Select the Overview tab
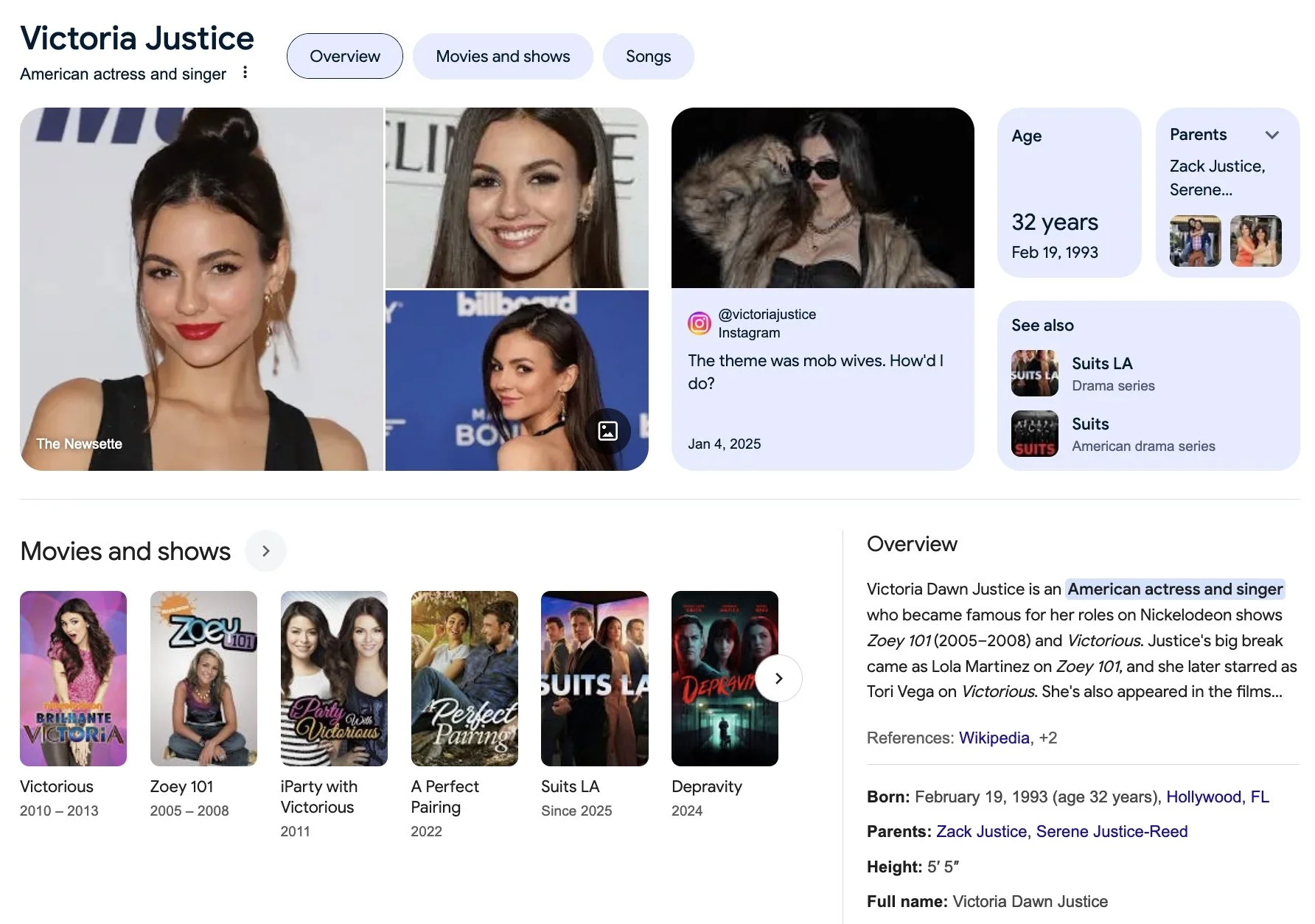The height and width of the screenshot is (924, 1315). click(x=344, y=56)
